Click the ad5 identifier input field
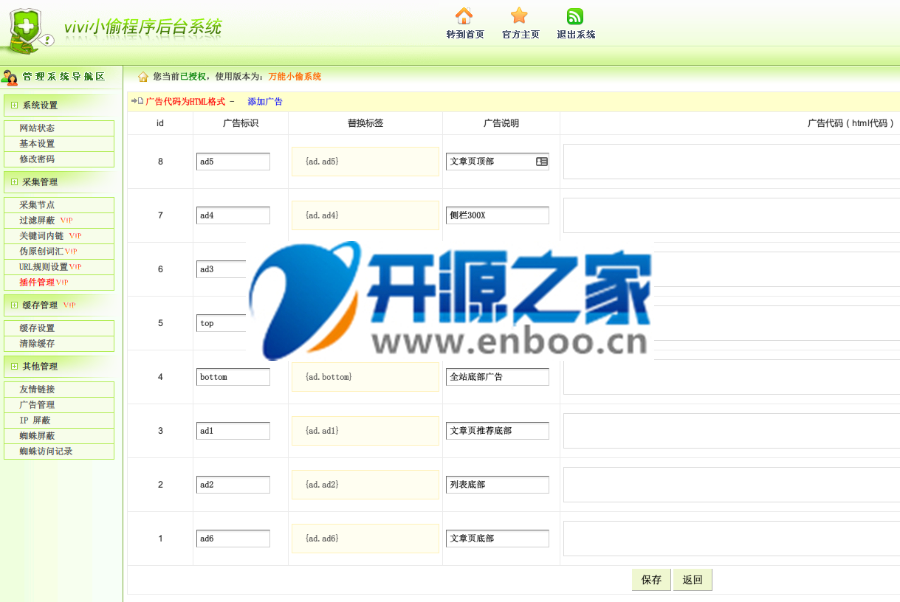 232,162
